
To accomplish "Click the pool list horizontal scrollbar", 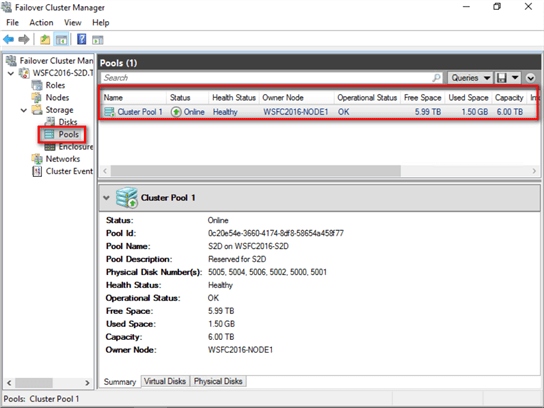I will click(319, 171).
